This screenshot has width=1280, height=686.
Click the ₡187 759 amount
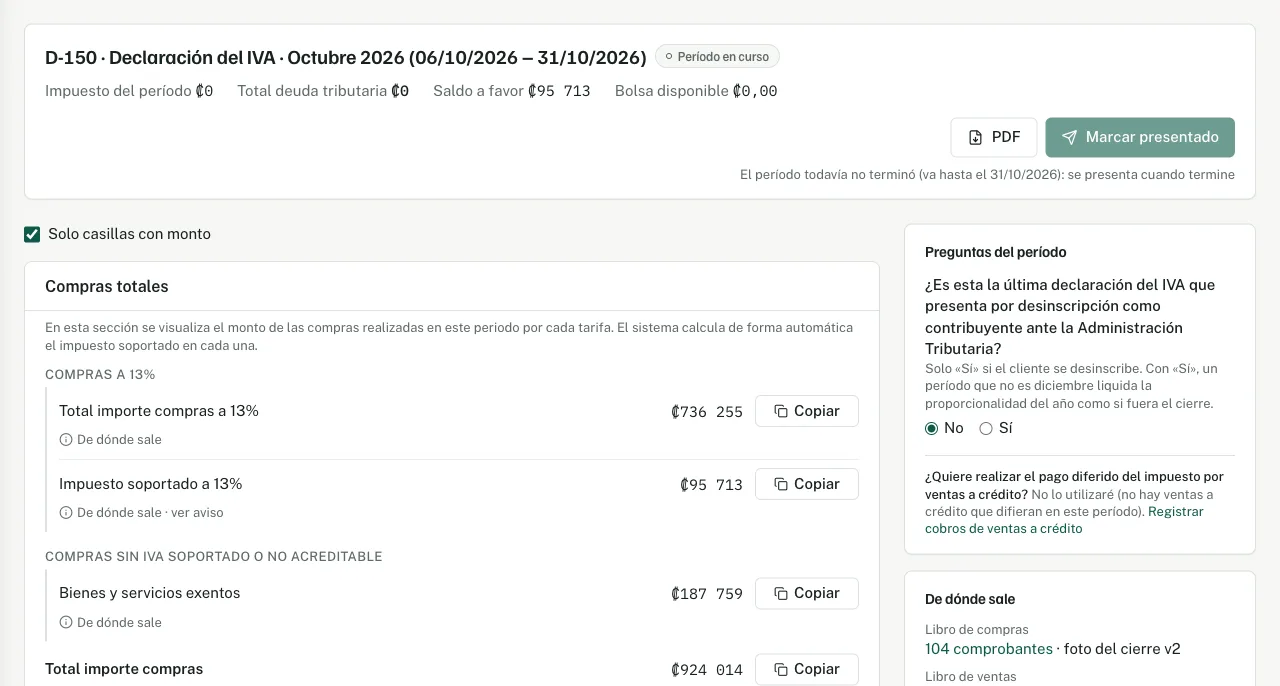pyautogui.click(x=707, y=594)
